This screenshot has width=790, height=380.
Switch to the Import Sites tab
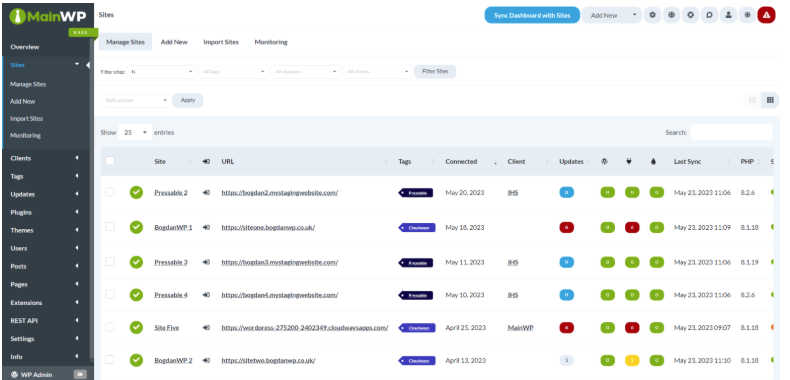coord(221,42)
